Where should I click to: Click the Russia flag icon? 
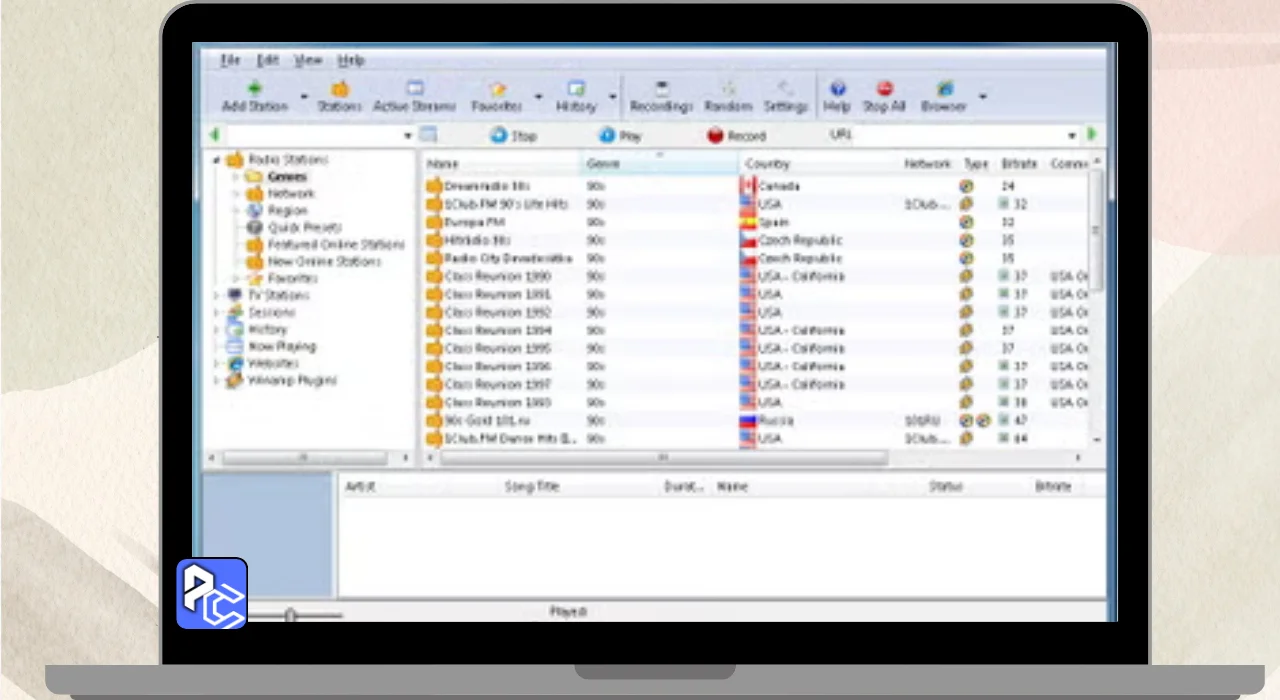[747, 420]
